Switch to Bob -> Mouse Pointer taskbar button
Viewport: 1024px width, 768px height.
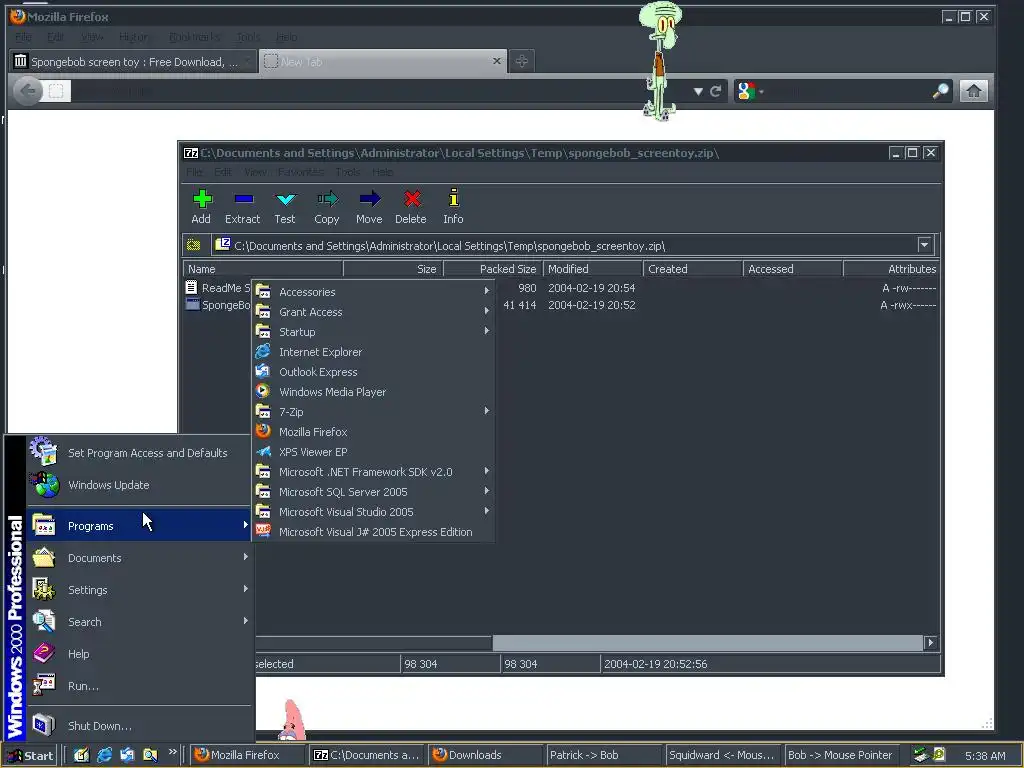(841, 755)
